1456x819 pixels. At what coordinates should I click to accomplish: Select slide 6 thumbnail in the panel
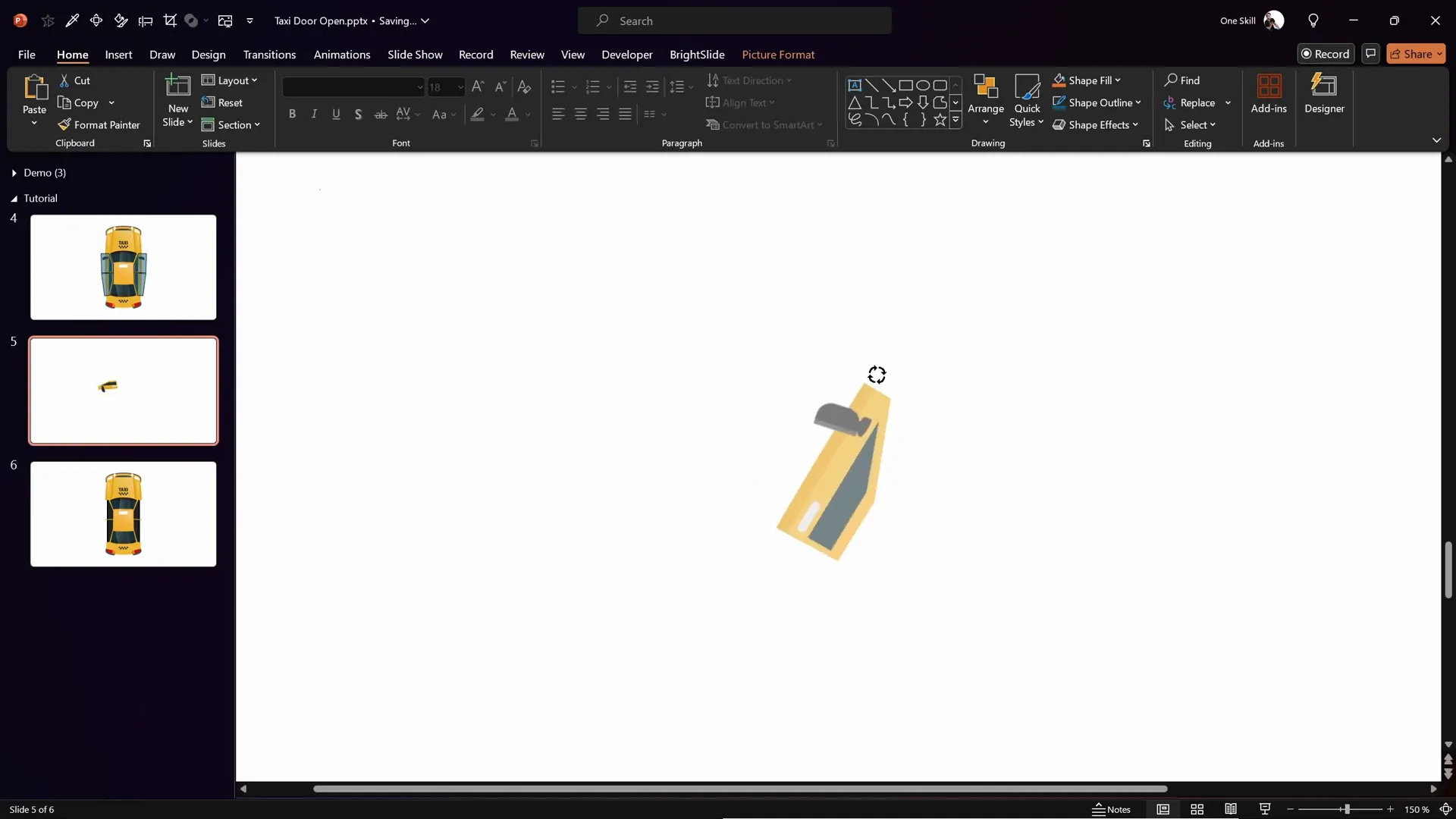point(124,514)
